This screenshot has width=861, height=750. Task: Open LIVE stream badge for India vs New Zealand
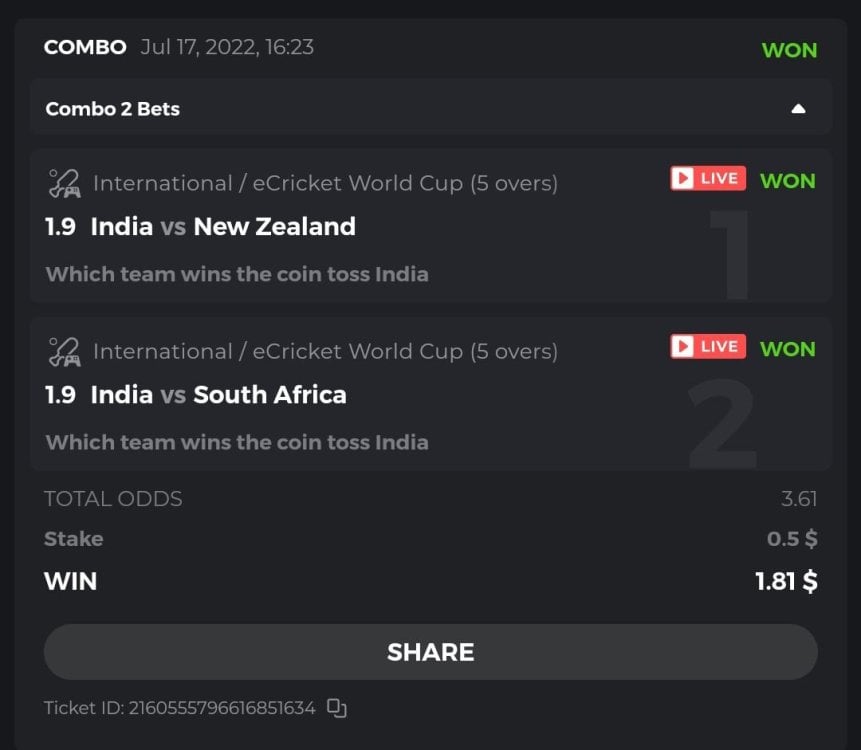[x=707, y=179]
